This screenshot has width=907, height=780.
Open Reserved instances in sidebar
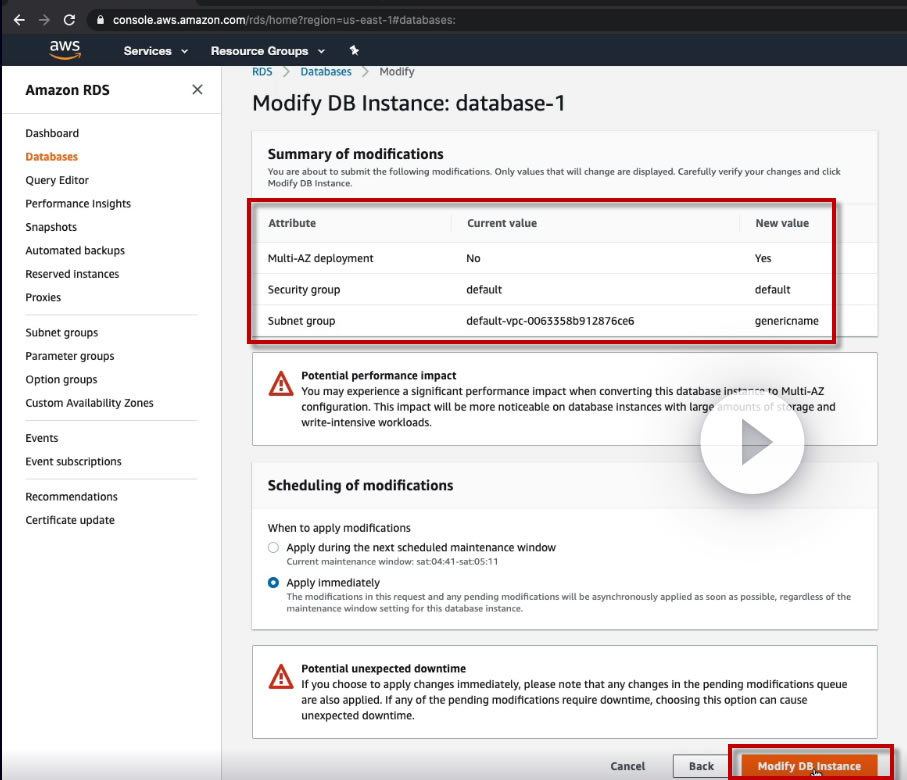(x=72, y=274)
